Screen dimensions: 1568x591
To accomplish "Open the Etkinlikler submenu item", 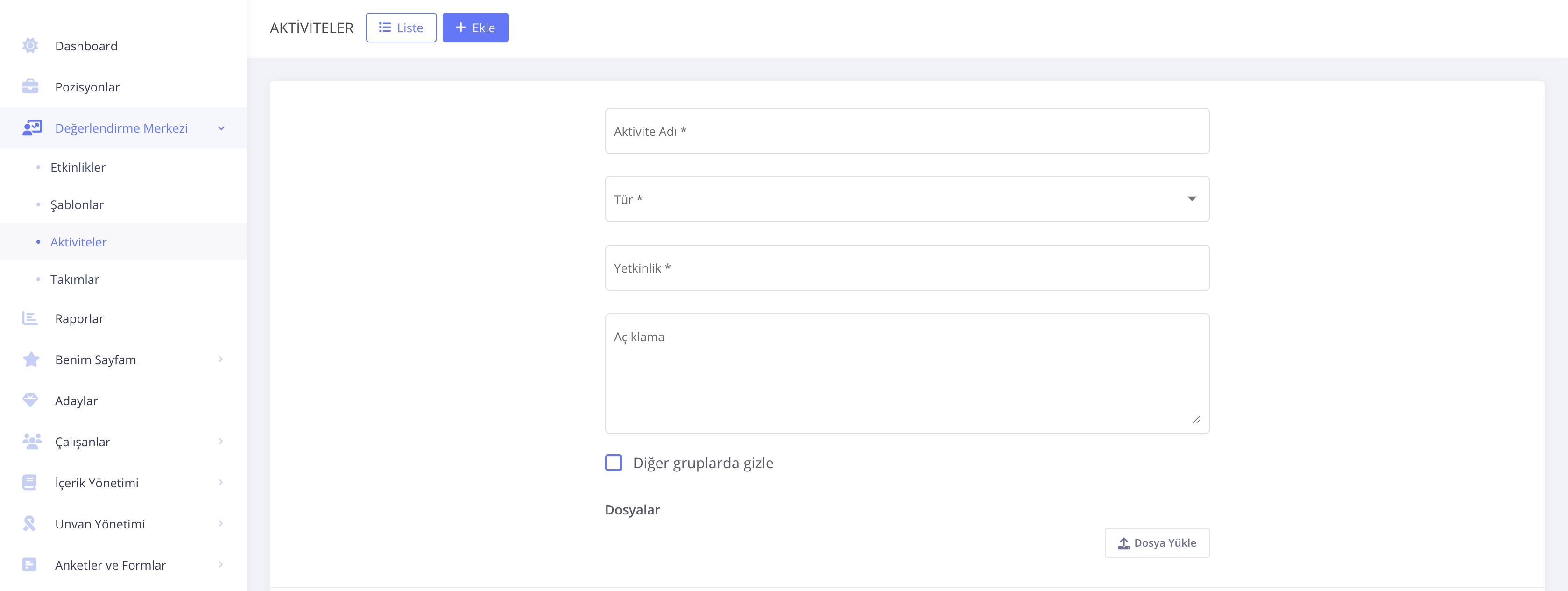I will point(78,168).
